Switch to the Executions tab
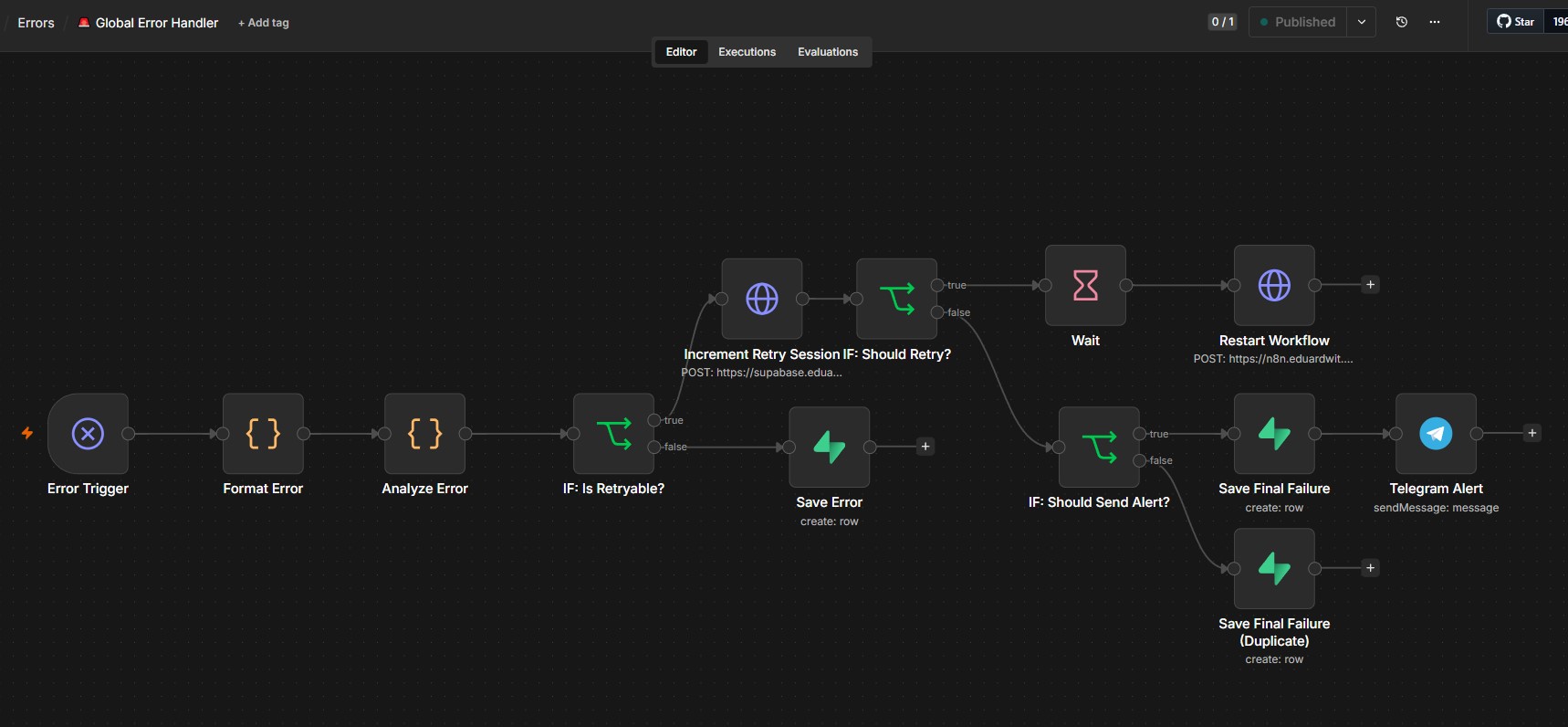1568x727 pixels. [x=747, y=52]
